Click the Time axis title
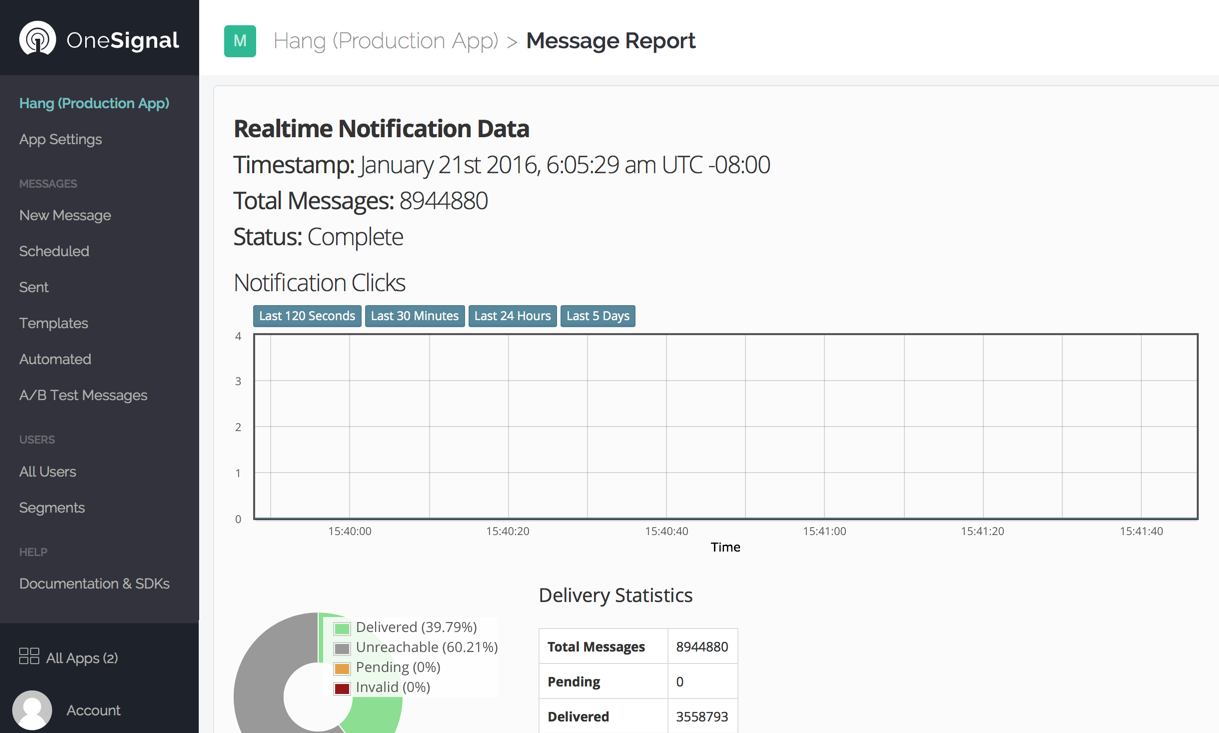The width and height of the screenshot is (1219, 733). [x=726, y=547]
